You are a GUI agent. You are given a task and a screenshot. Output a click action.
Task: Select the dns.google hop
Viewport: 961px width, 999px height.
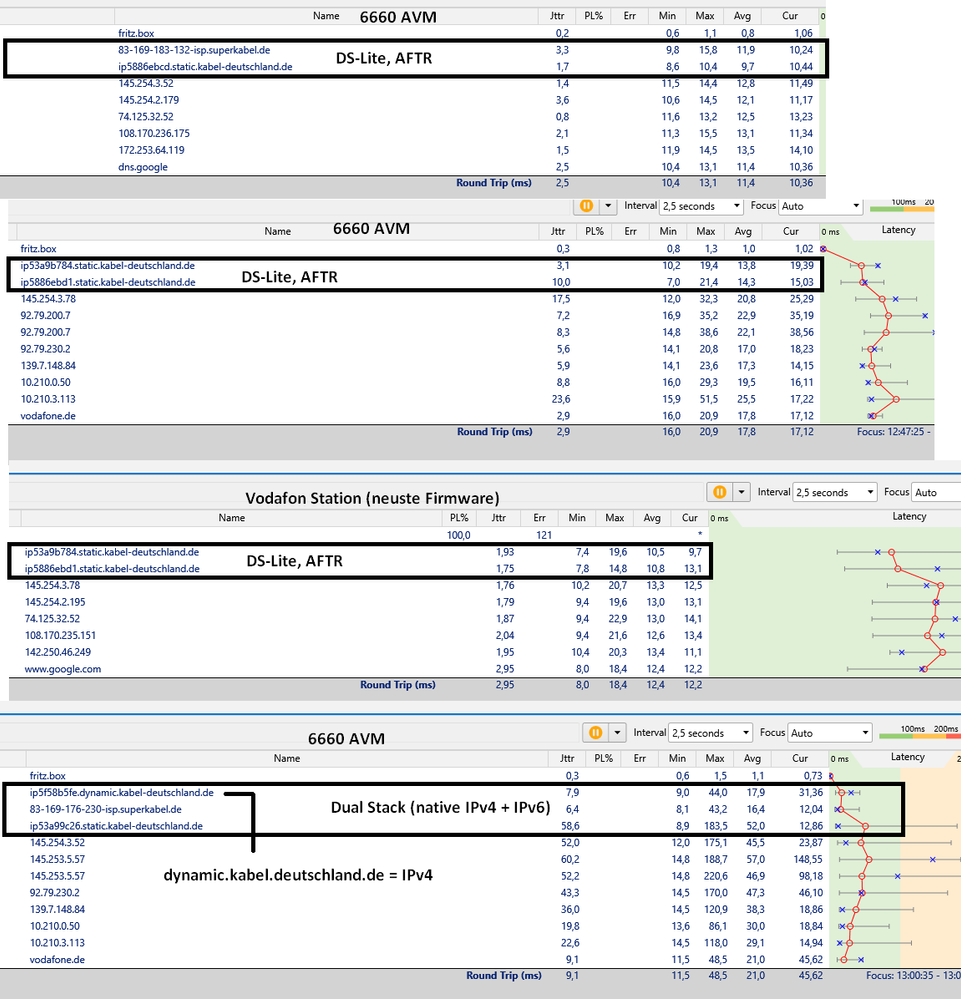(x=143, y=167)
